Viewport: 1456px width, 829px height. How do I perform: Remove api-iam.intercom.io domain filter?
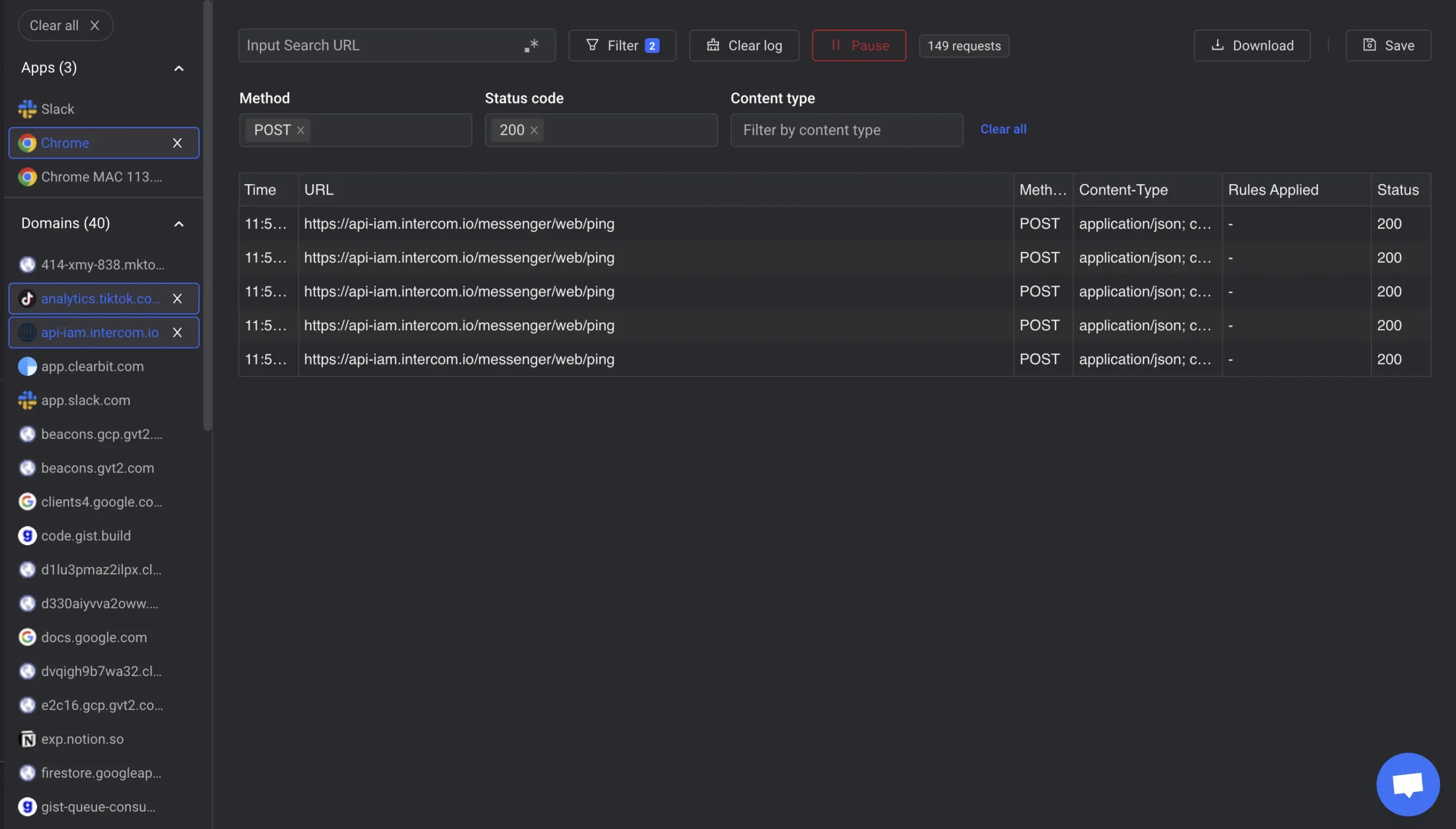(177, 333)
